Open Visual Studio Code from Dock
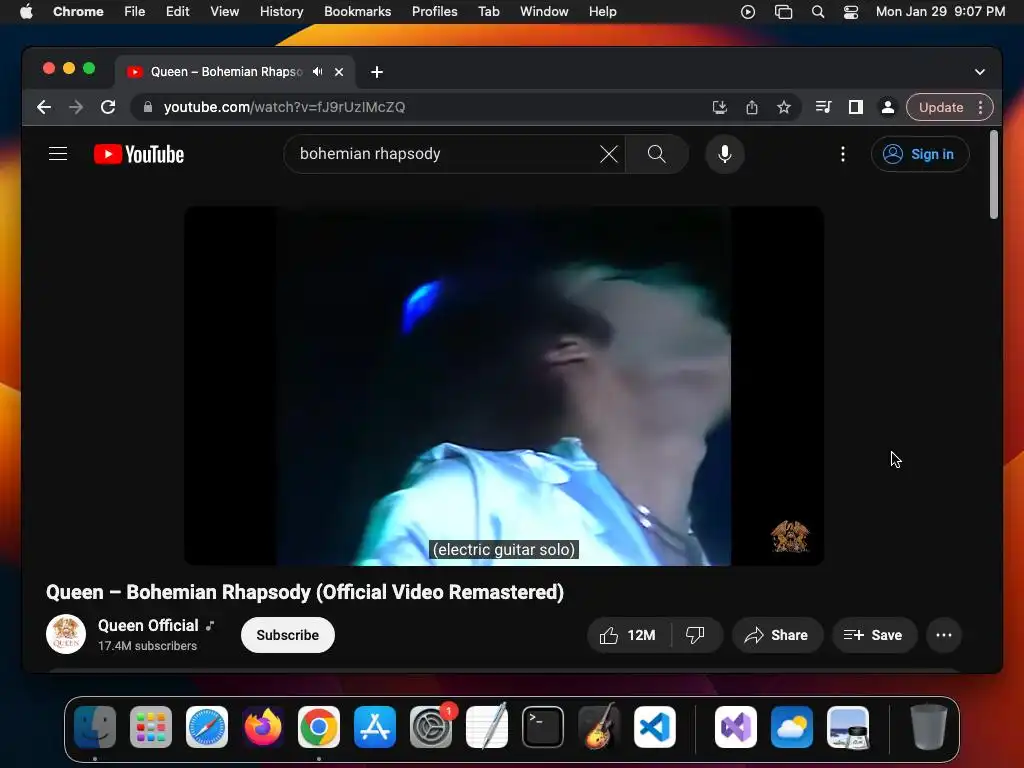Viewport: 1024px width, 768px height. pos(654,727)
